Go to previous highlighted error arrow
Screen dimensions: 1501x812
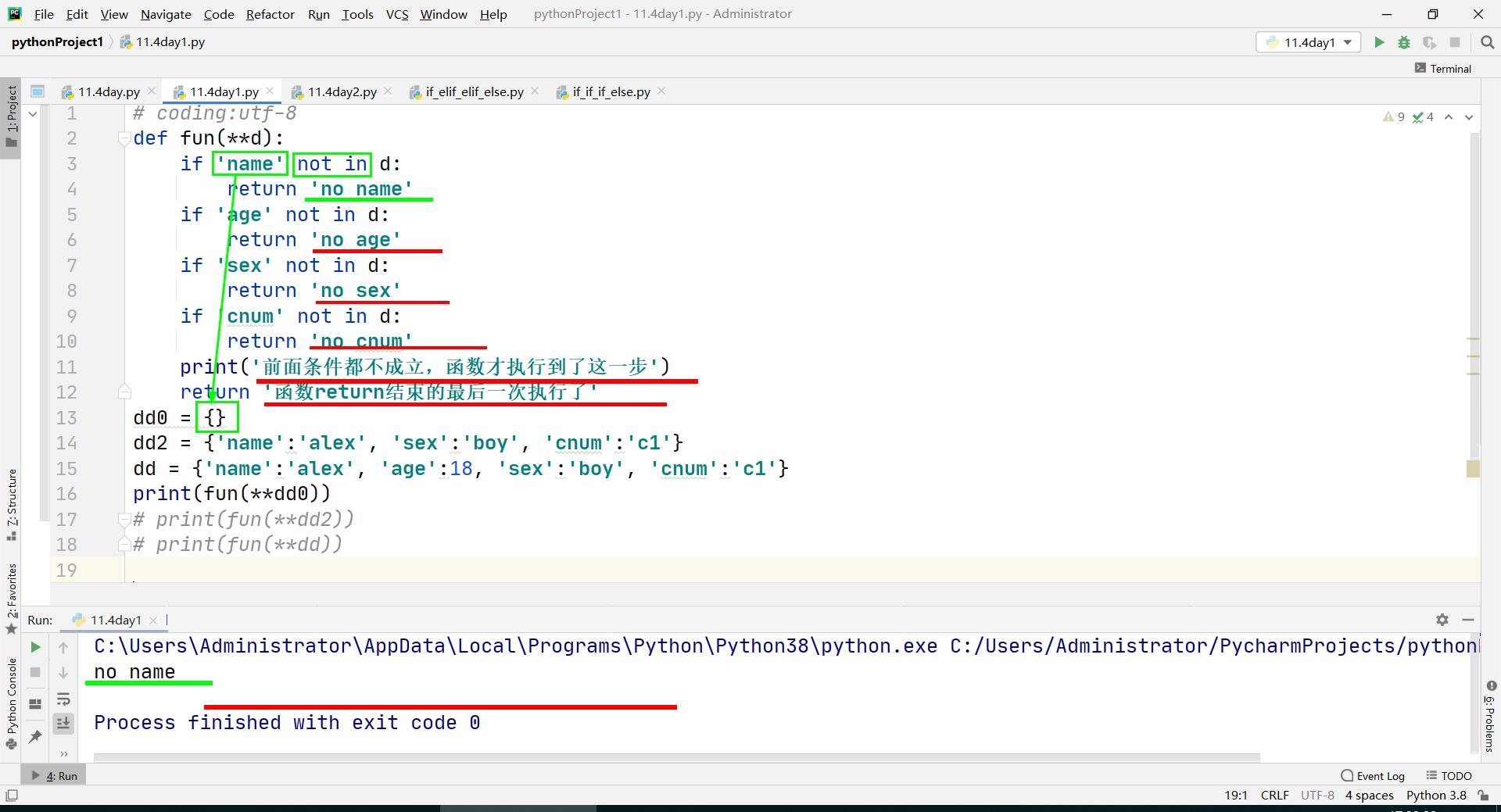pyautogui.click(x=1449, y=117)
